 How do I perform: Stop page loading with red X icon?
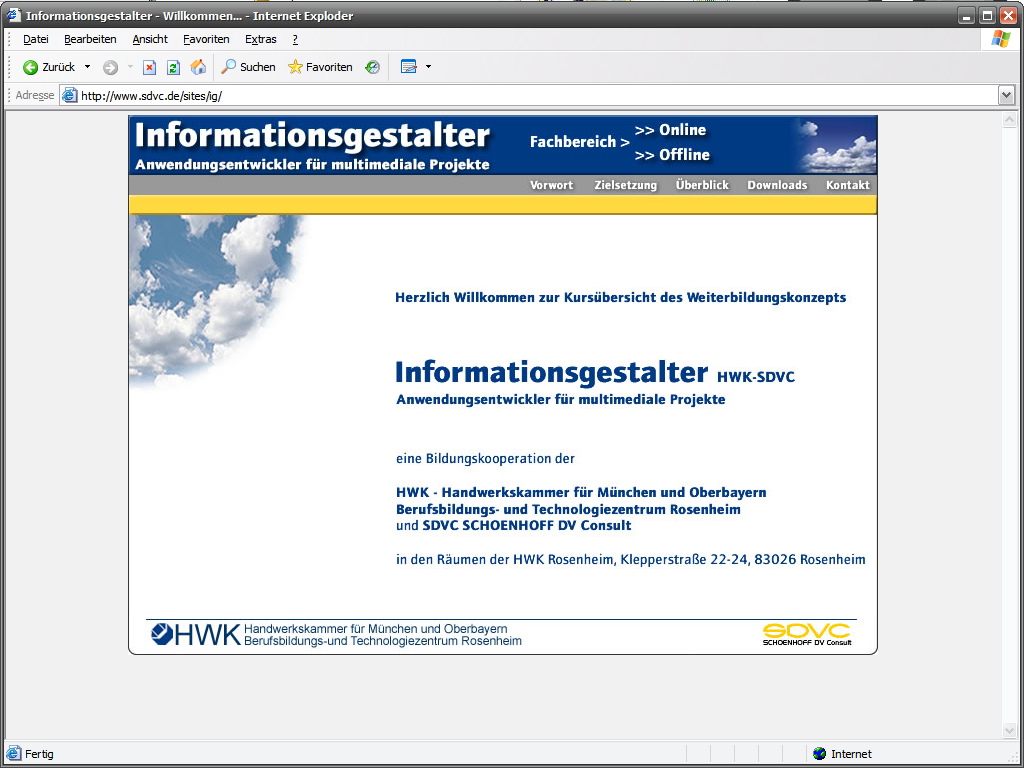(x=150, y=67)
